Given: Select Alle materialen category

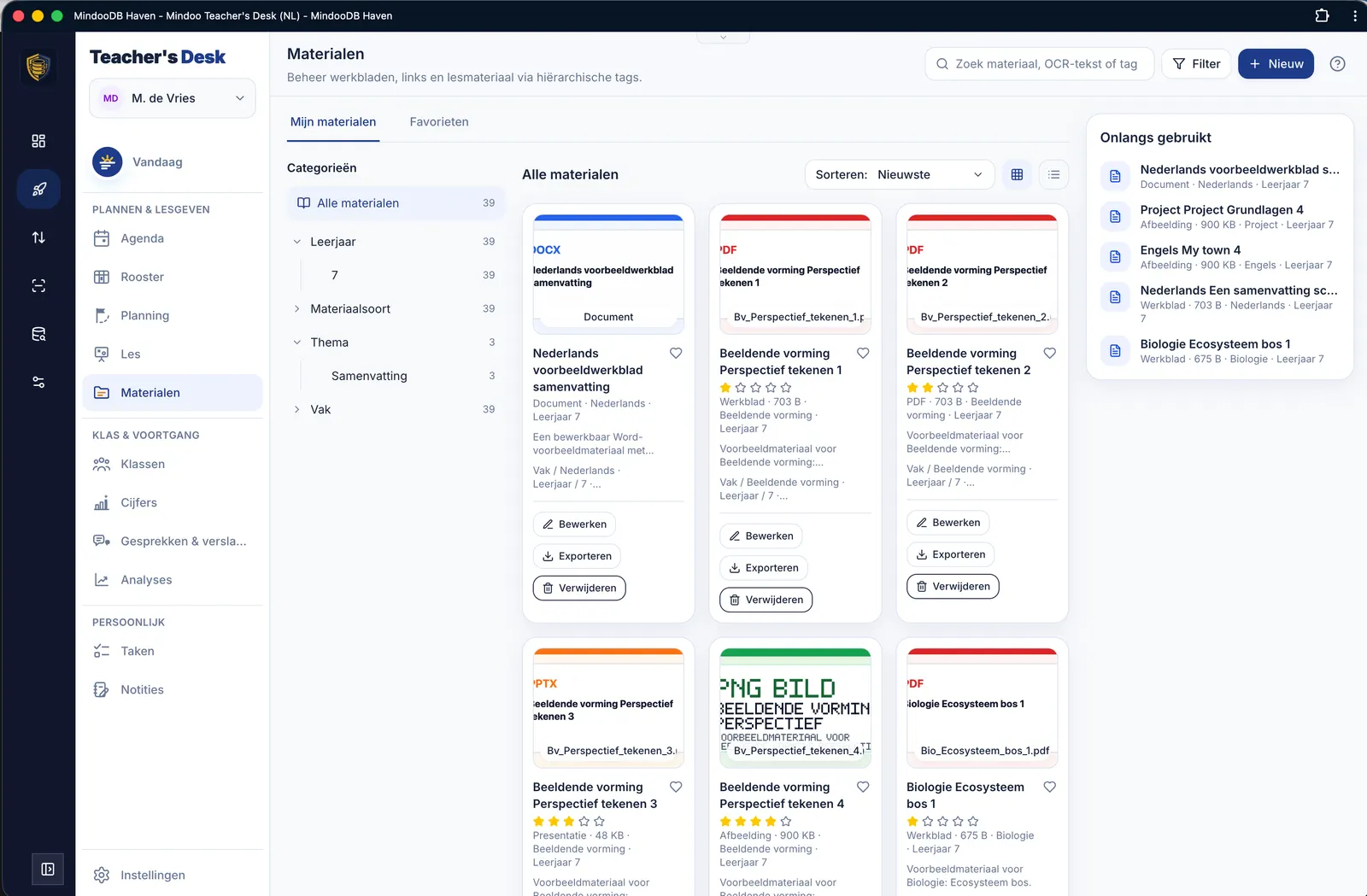Looking at the screenshot, I should (396, 203).
